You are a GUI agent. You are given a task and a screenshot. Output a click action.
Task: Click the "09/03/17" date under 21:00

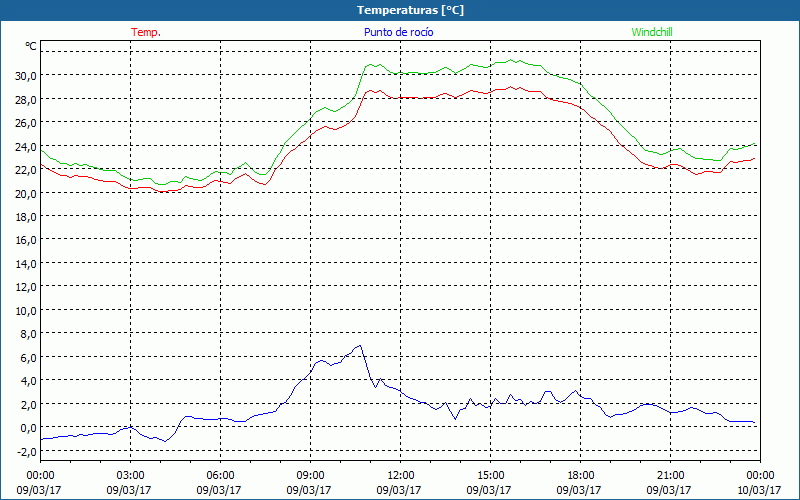[x=668, y=490]
